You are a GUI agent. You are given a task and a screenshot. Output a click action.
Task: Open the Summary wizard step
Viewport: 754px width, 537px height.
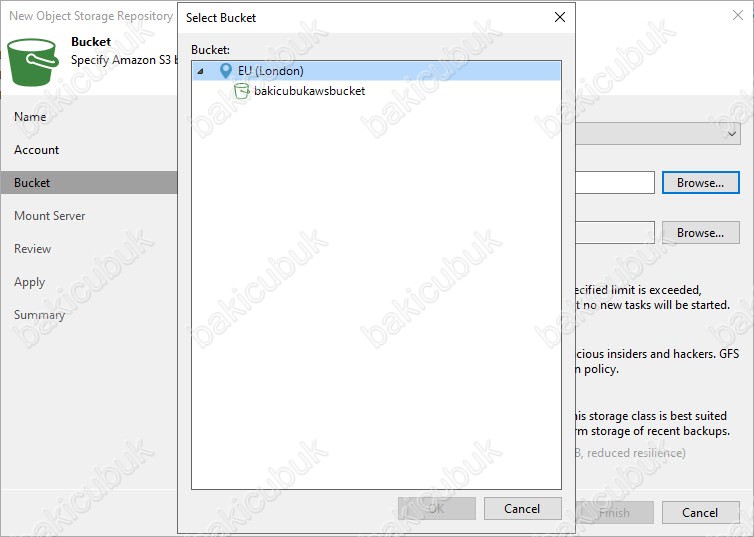click(39, 315)
